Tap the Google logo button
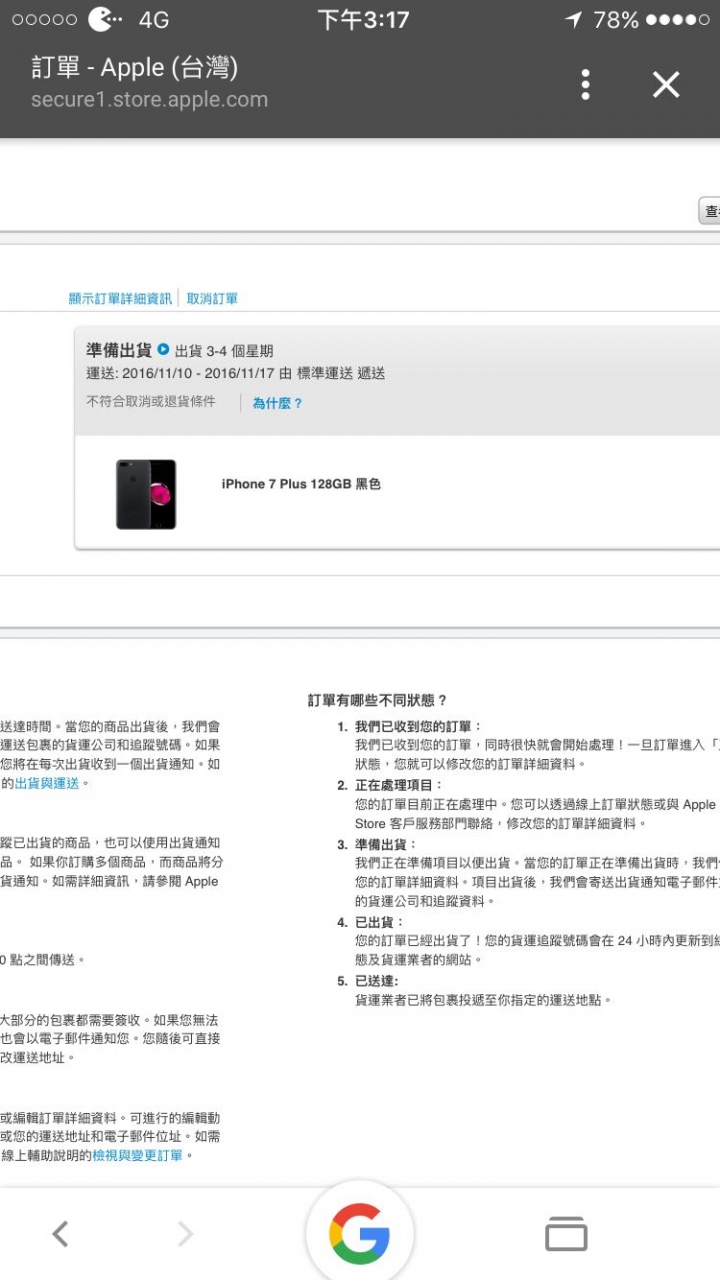The width and height of the screenshot is (720, 1280). point(359,1234)
